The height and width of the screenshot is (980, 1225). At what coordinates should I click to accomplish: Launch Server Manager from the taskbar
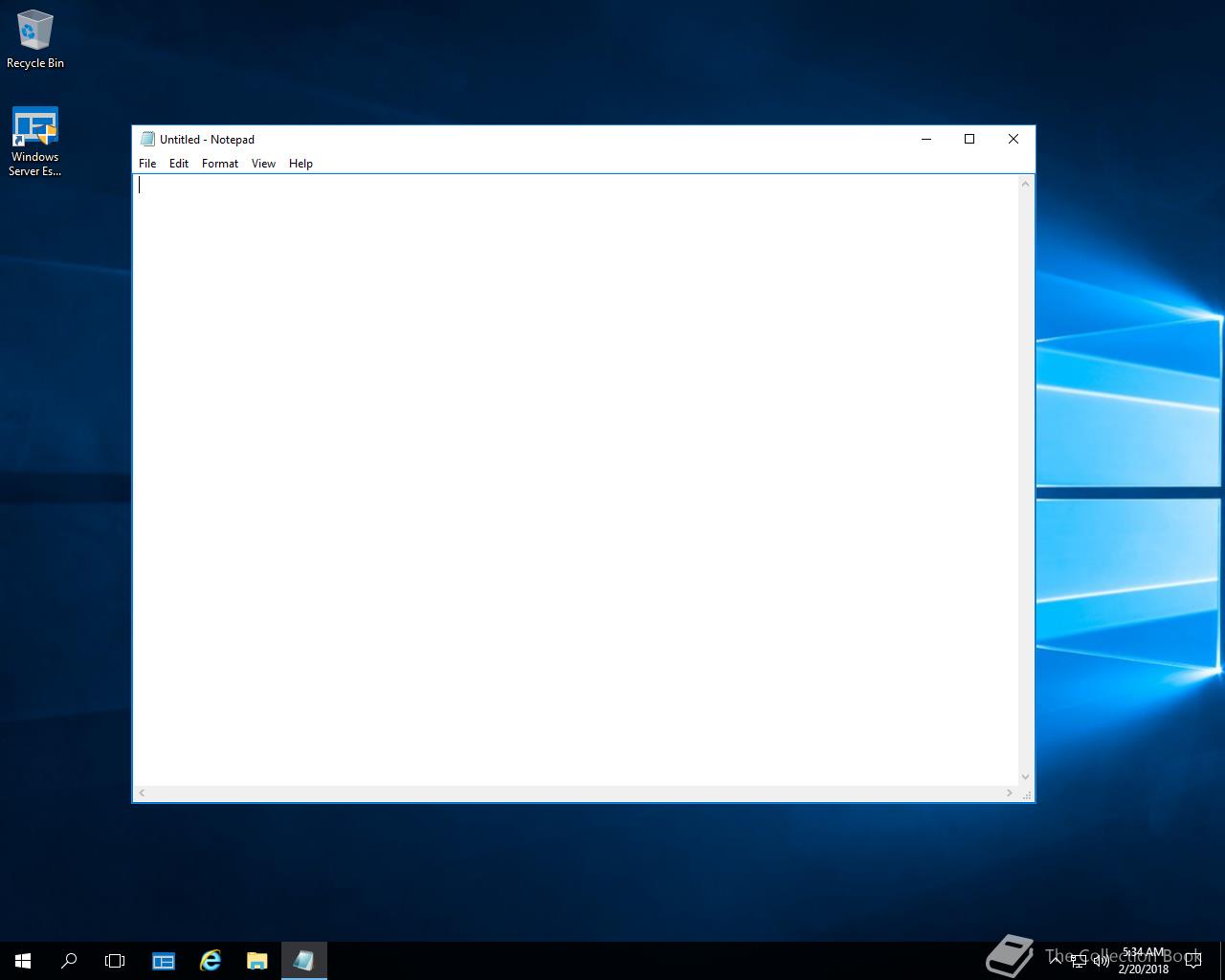pos(164,961)
